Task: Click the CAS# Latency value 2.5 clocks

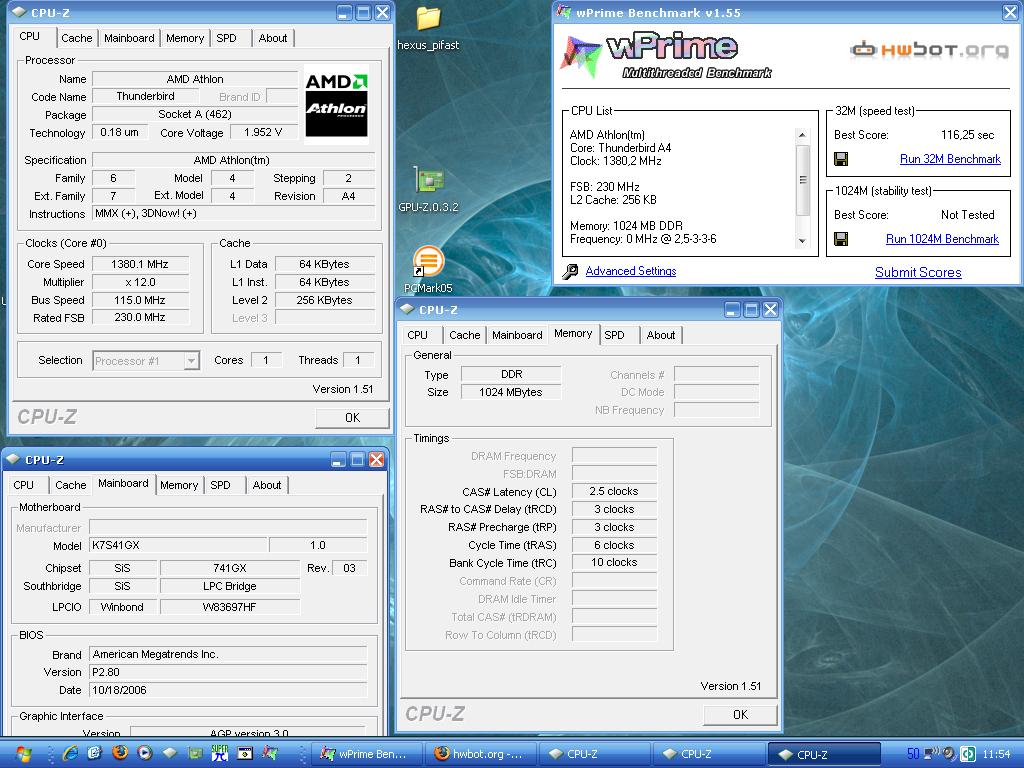Action: pyautogui.click(x=614, y=491)
